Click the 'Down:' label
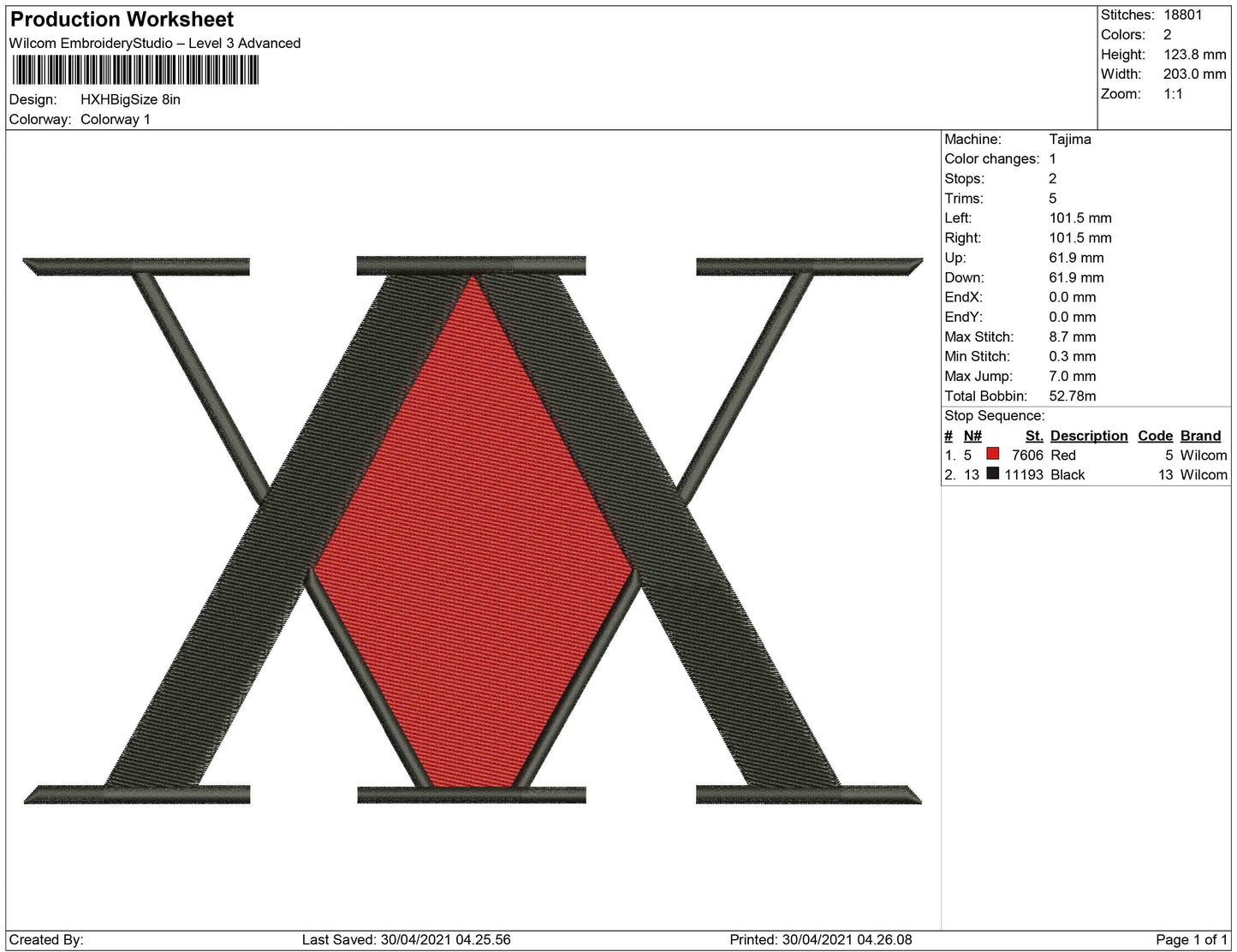This screenshot has height=952, width=1237. coord(965,277)
